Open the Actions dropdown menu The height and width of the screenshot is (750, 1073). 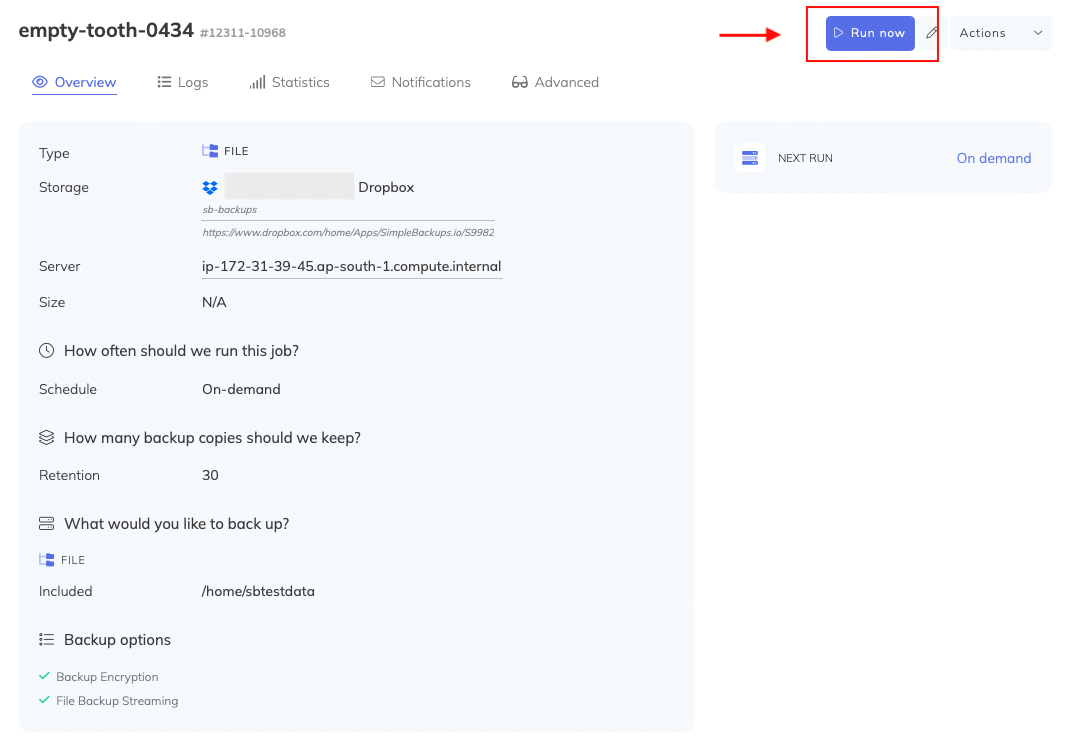click(x=1000, y=33)
